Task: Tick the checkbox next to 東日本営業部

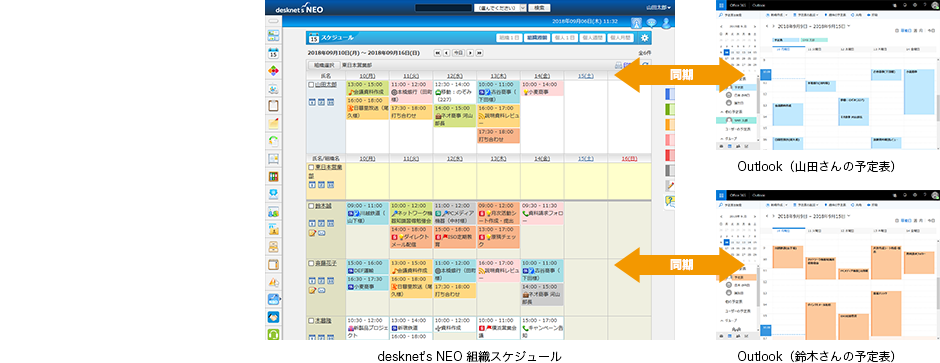Action: tap(311, 168)
